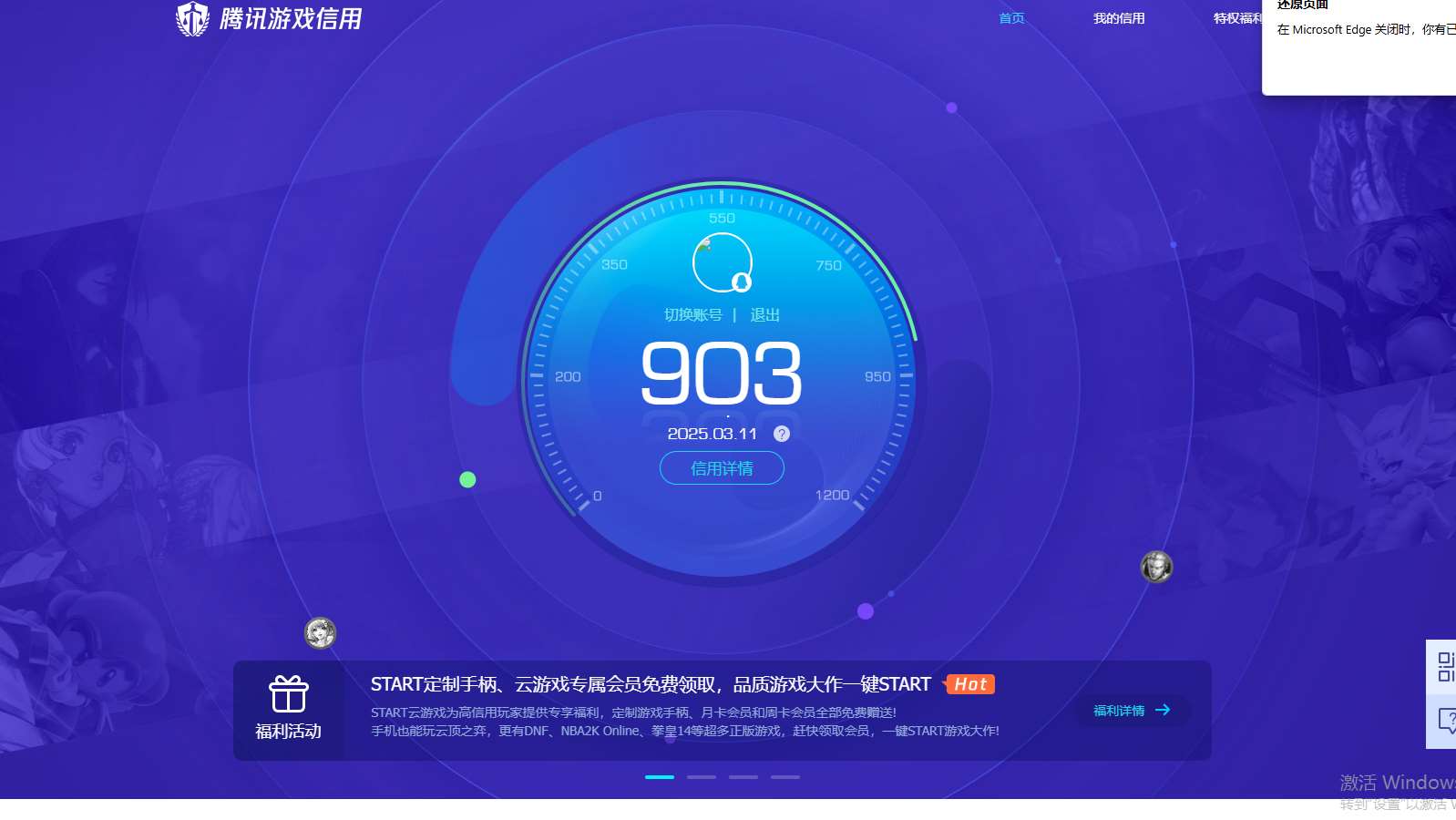Select the third carousel indicator dash

pos(743,777)
